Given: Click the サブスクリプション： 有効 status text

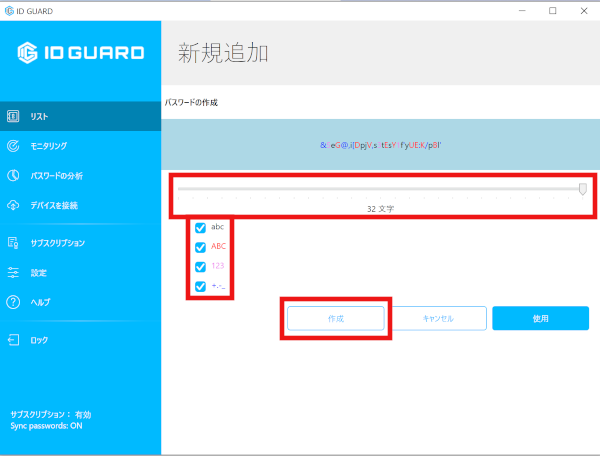Looking at the screenshot, I should tap(51, 414).
